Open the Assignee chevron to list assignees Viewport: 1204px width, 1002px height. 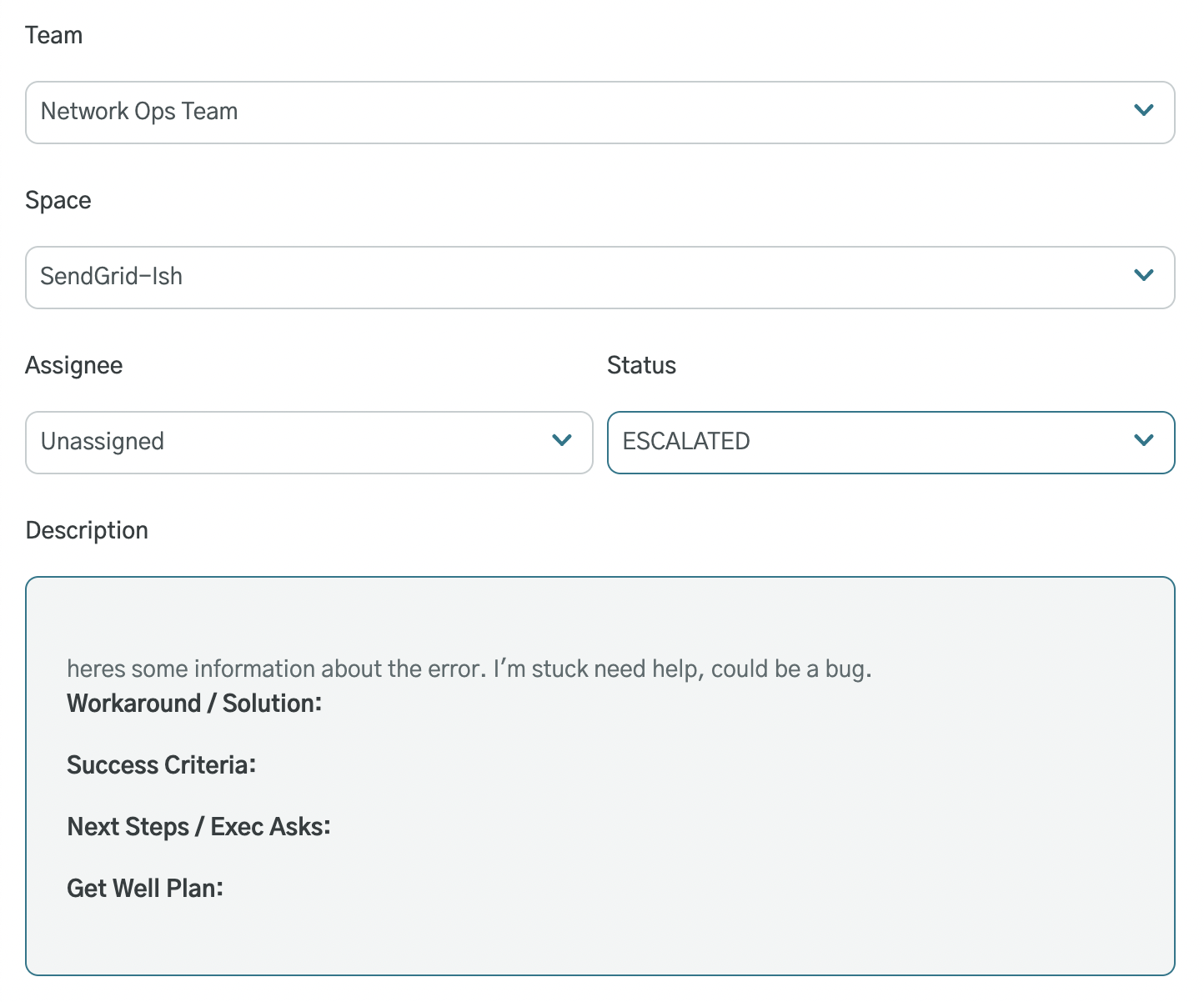tap(561, 440)
